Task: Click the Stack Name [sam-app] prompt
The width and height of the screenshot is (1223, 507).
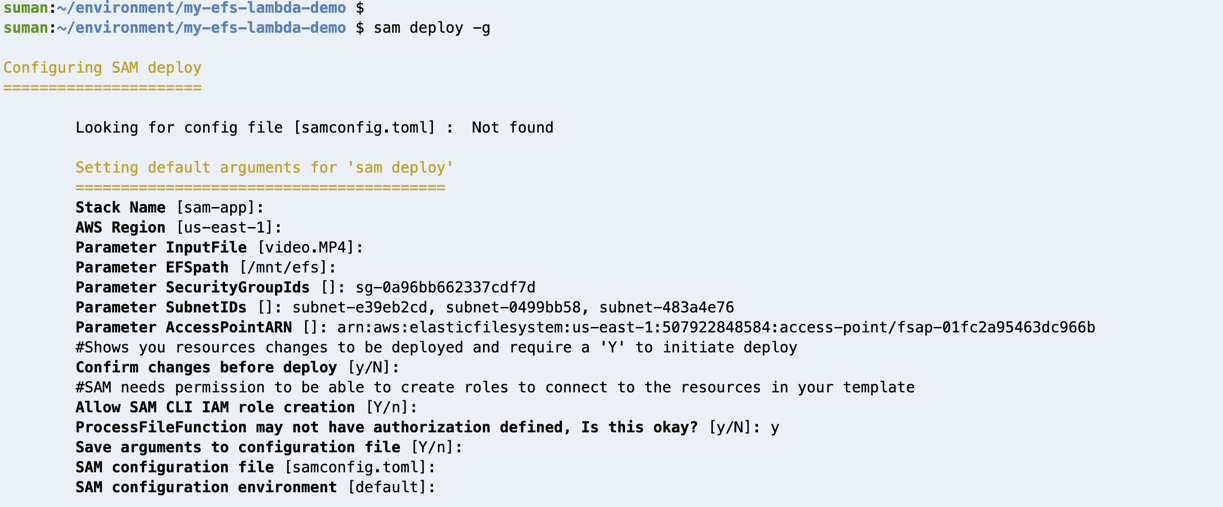Action: tap(170, 208)
